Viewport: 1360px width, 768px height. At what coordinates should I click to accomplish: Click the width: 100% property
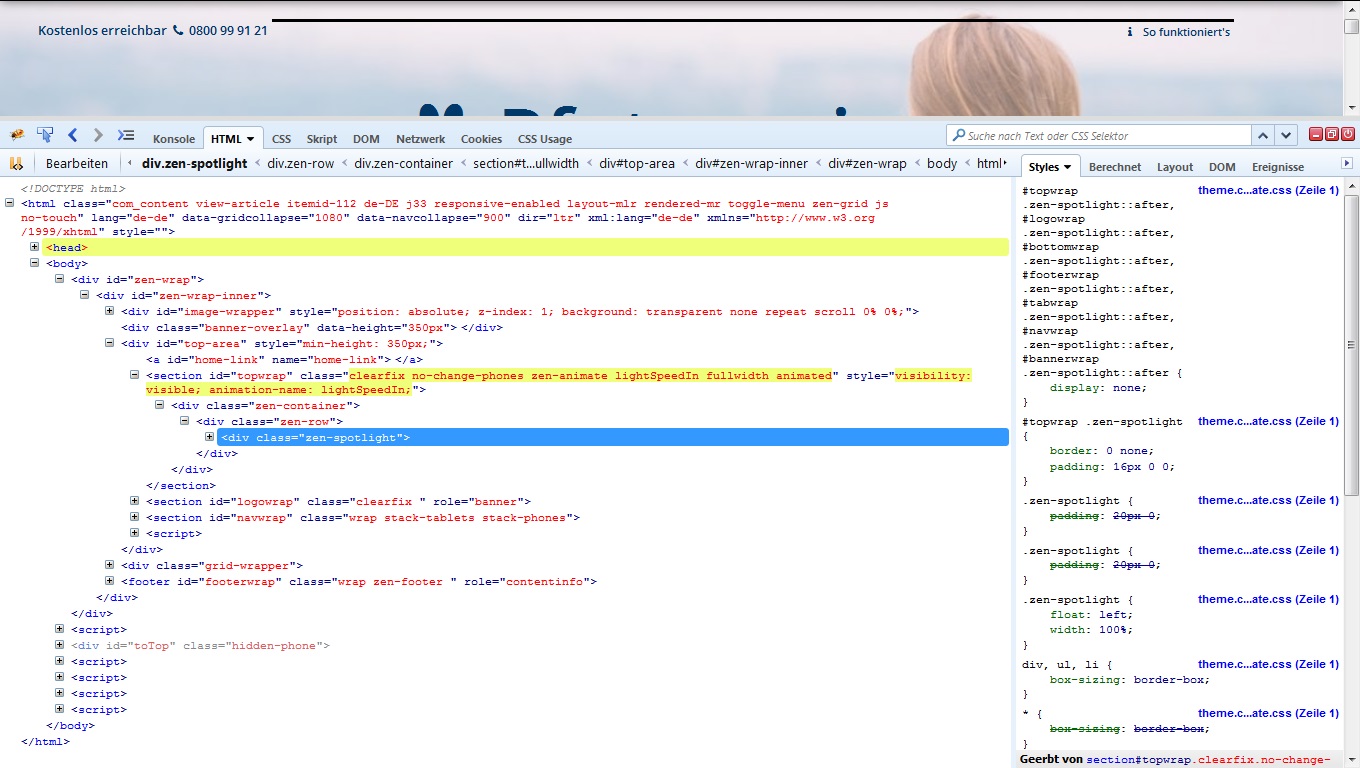(x=1091, y=630)
